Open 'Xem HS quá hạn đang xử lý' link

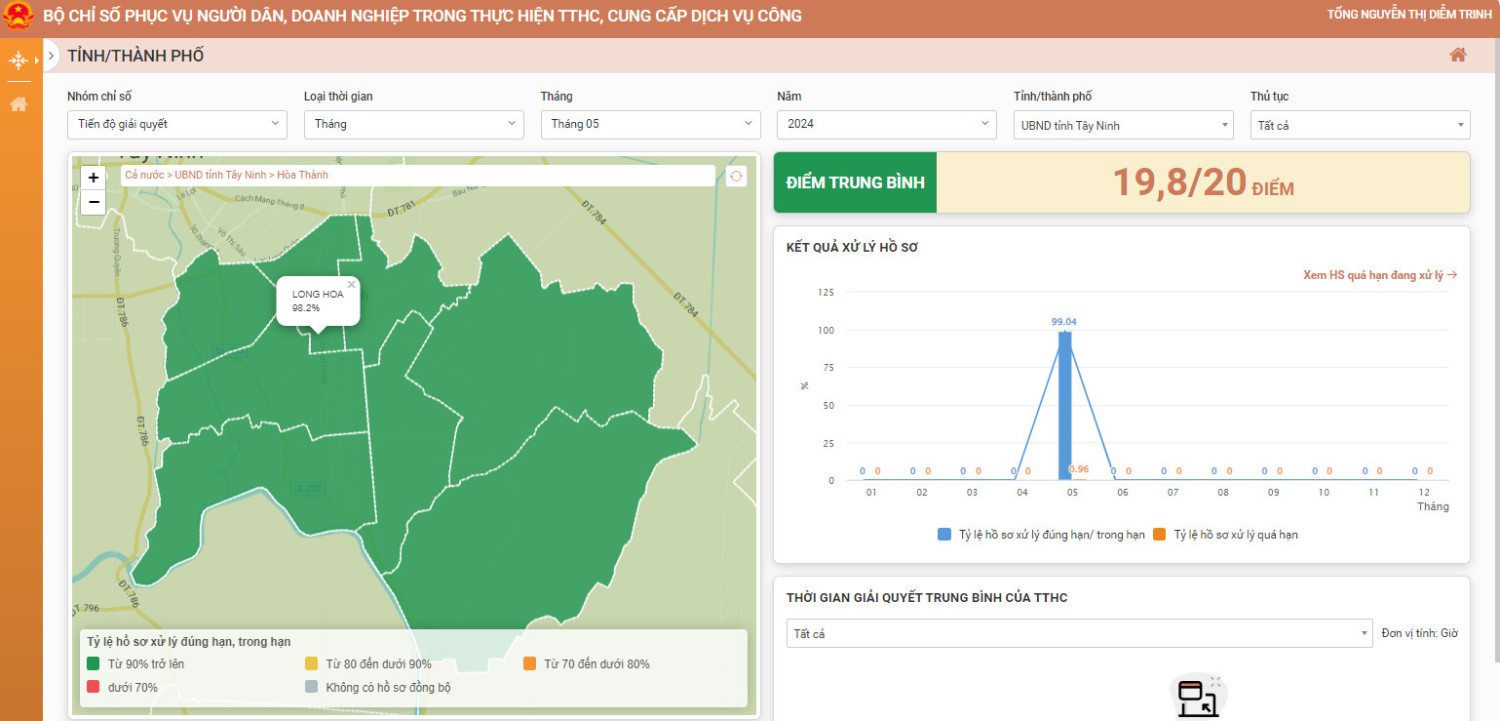coord(1380,274)
